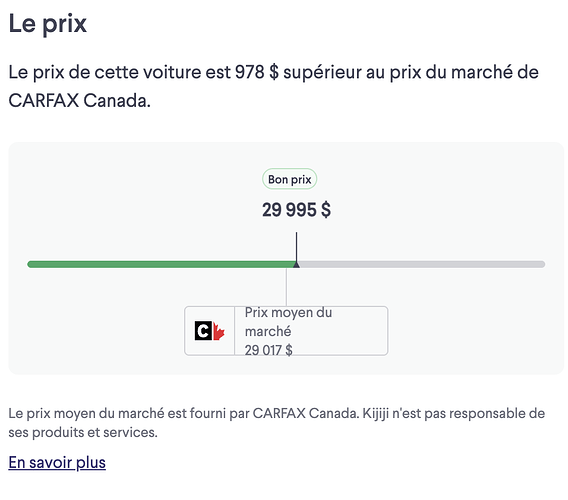Select the 29 995 $ listing price
The height and width of the screenshot is (500, 568).
[x=296, y=210]
